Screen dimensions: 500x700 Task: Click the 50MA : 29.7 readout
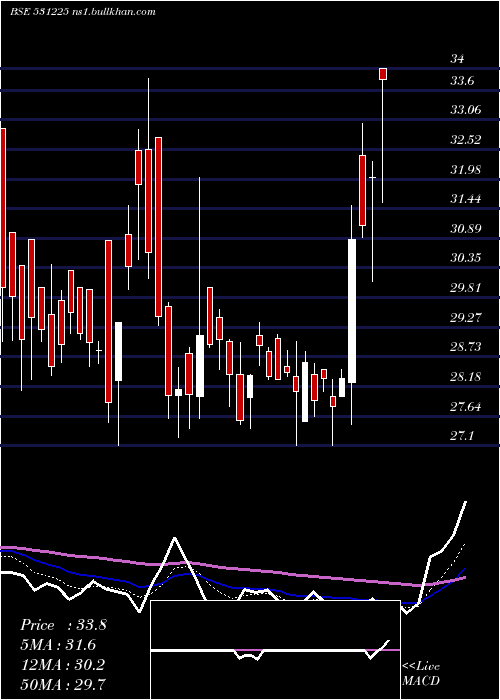[x=62, y=684]
